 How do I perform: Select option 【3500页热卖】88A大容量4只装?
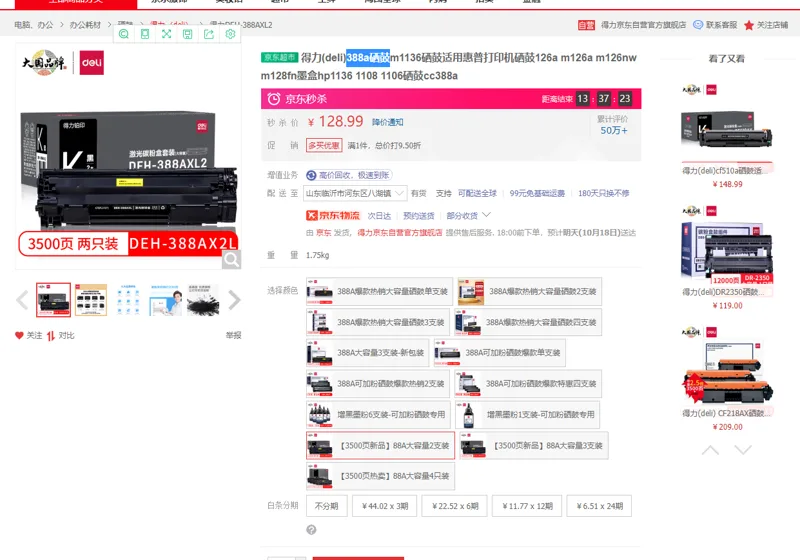coord(380,476)
